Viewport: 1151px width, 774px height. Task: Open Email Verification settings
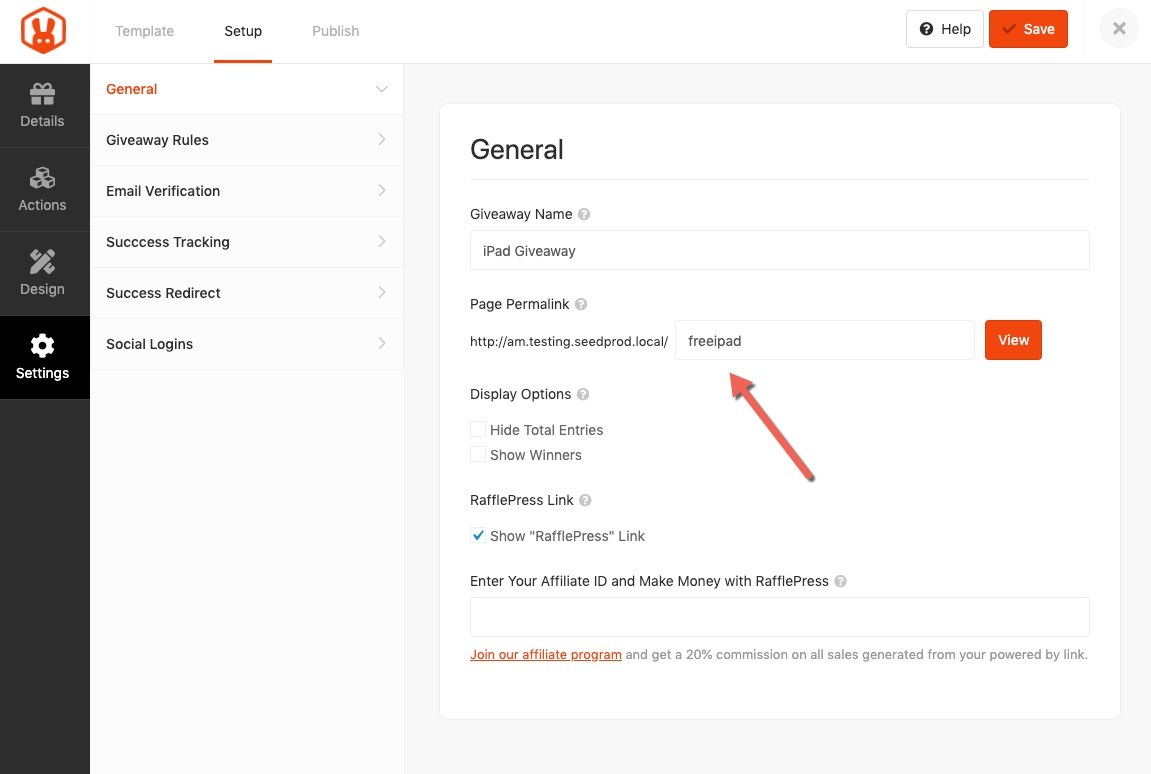[247, 191]
